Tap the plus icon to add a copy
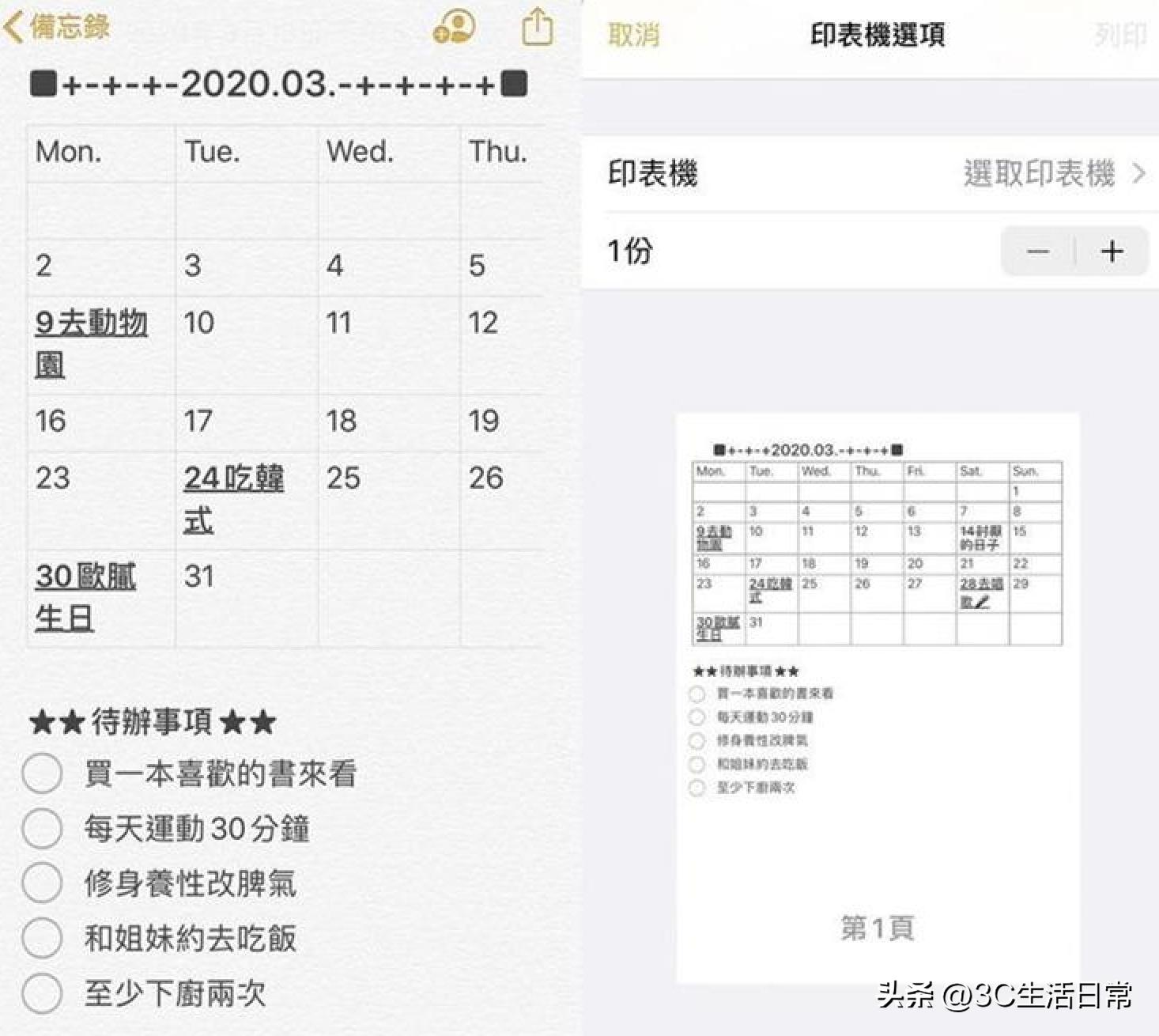This screenshot has height=1036, width=1159. (1112, 251)
